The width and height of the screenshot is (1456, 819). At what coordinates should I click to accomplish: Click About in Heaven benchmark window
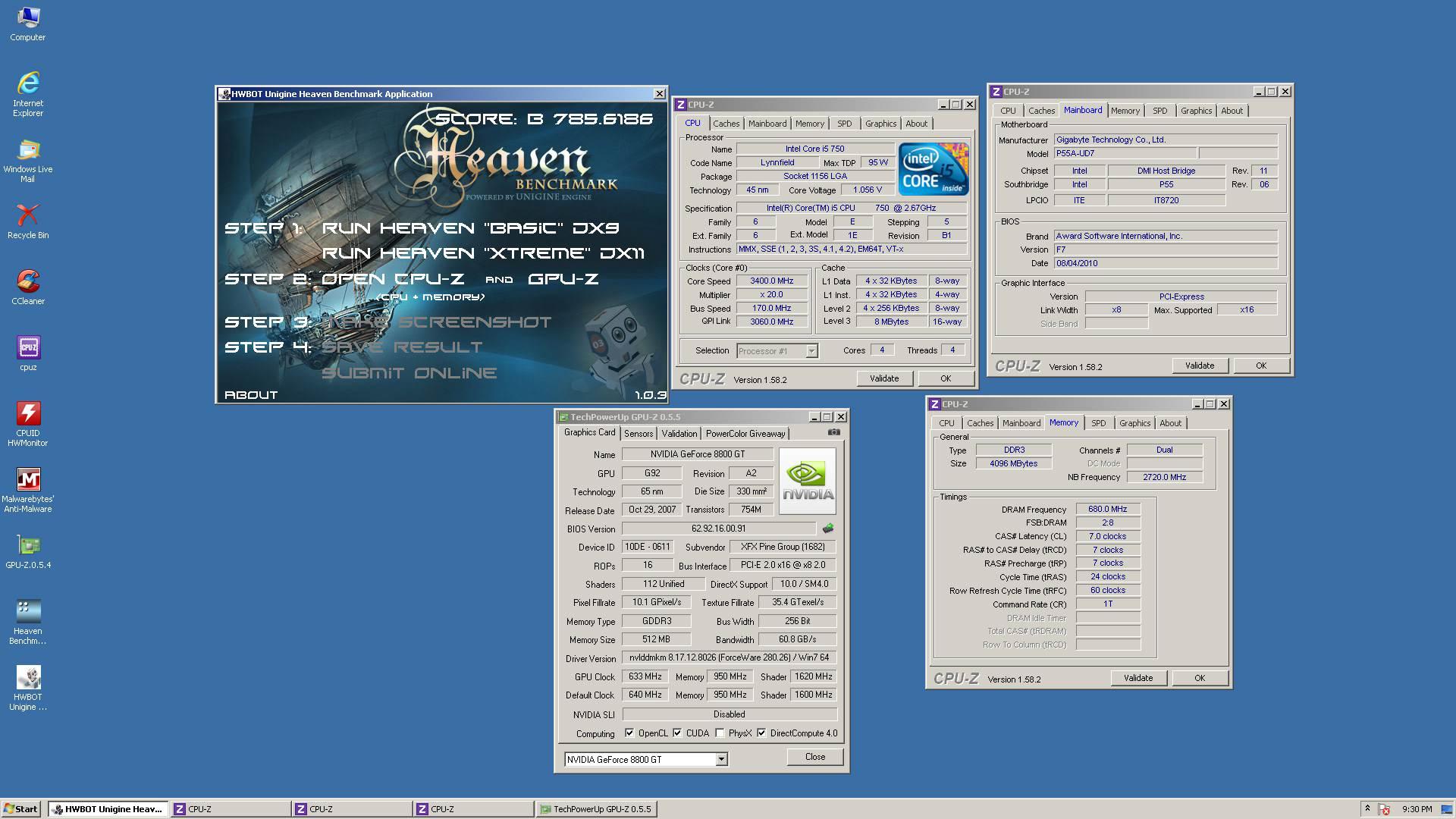click(x=251, y=395)
